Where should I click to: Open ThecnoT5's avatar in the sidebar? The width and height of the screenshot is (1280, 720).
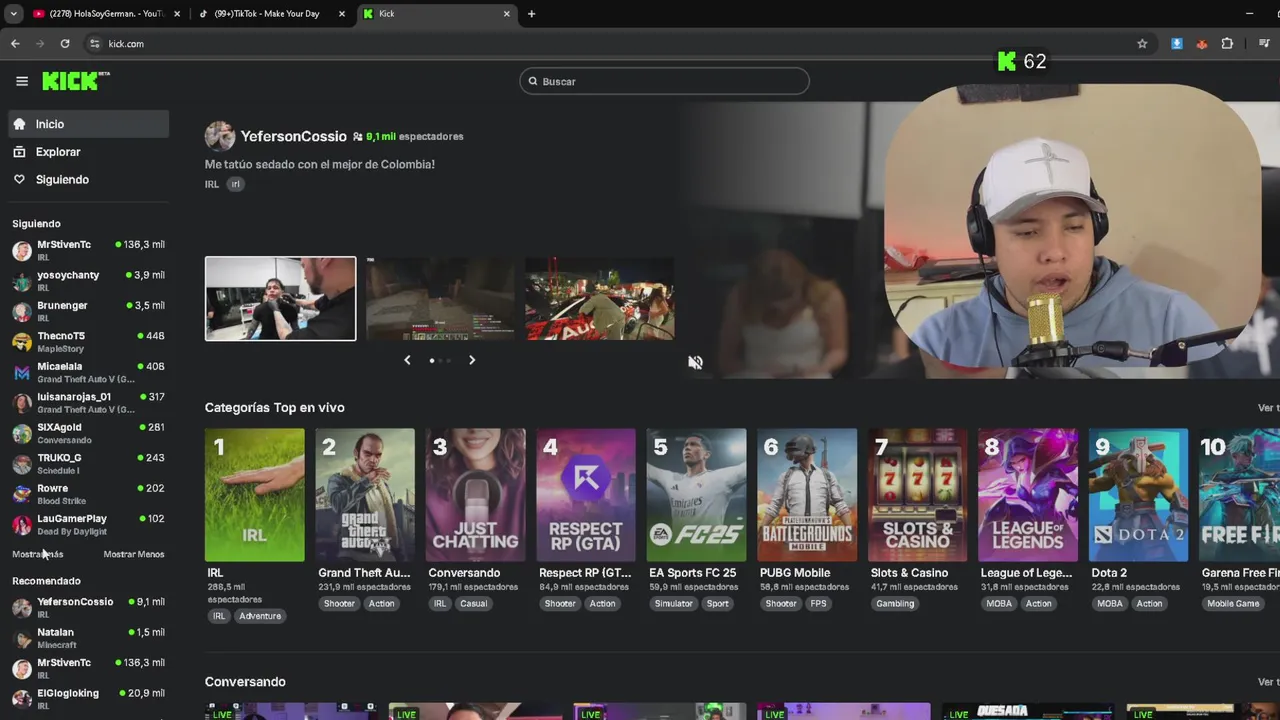pyautogui.click(x=22, y=342)
